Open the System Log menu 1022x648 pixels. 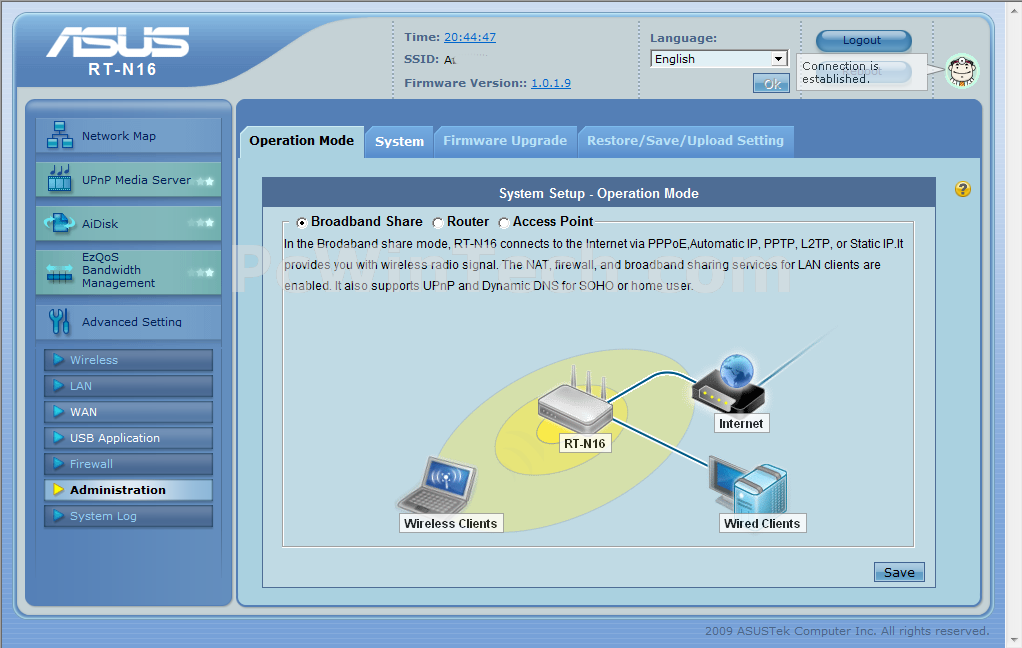tap(128, 516)
